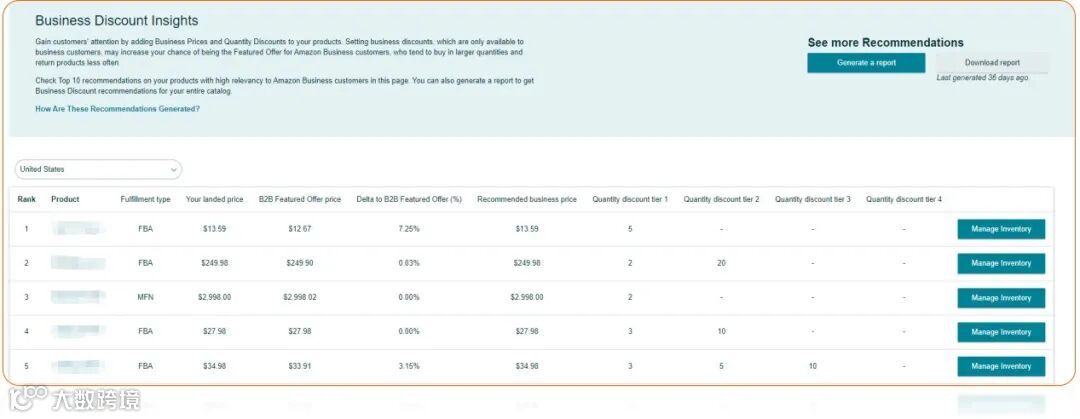Screen dimensions: 1080x419
Task: Select the $2,998.02 B2B Featured Offer price
Action: coord(300,298)
